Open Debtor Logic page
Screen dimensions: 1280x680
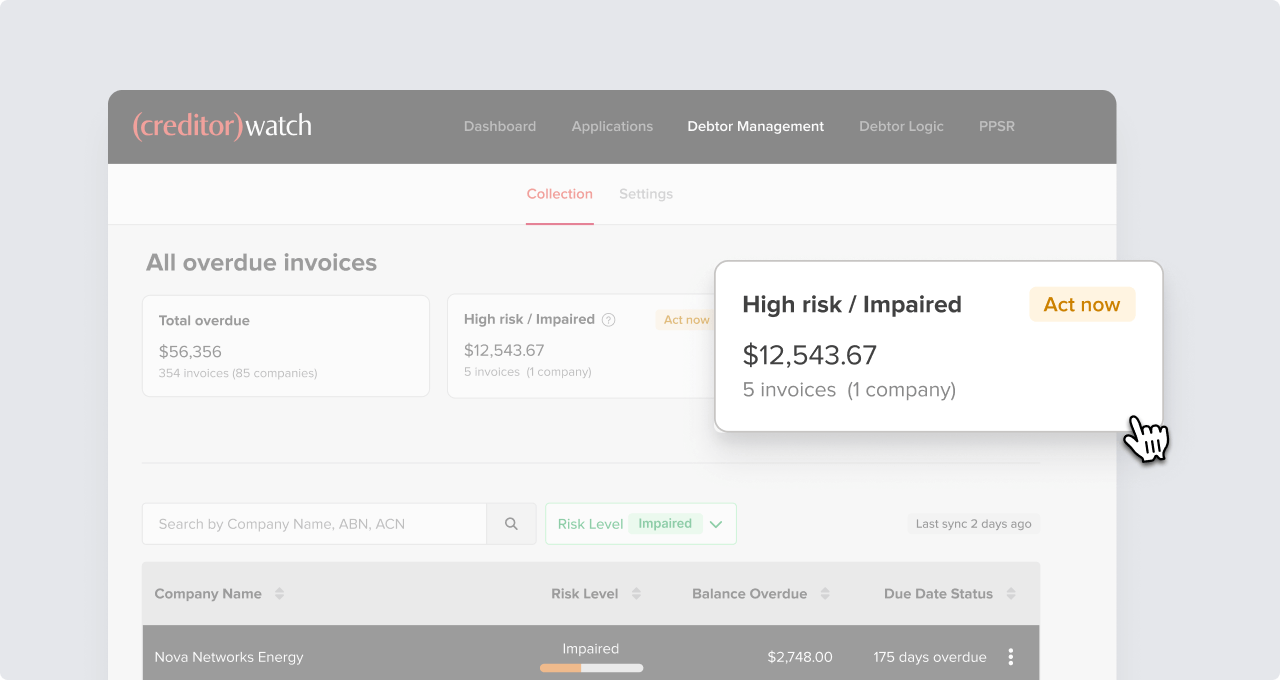tap(901, 127)
